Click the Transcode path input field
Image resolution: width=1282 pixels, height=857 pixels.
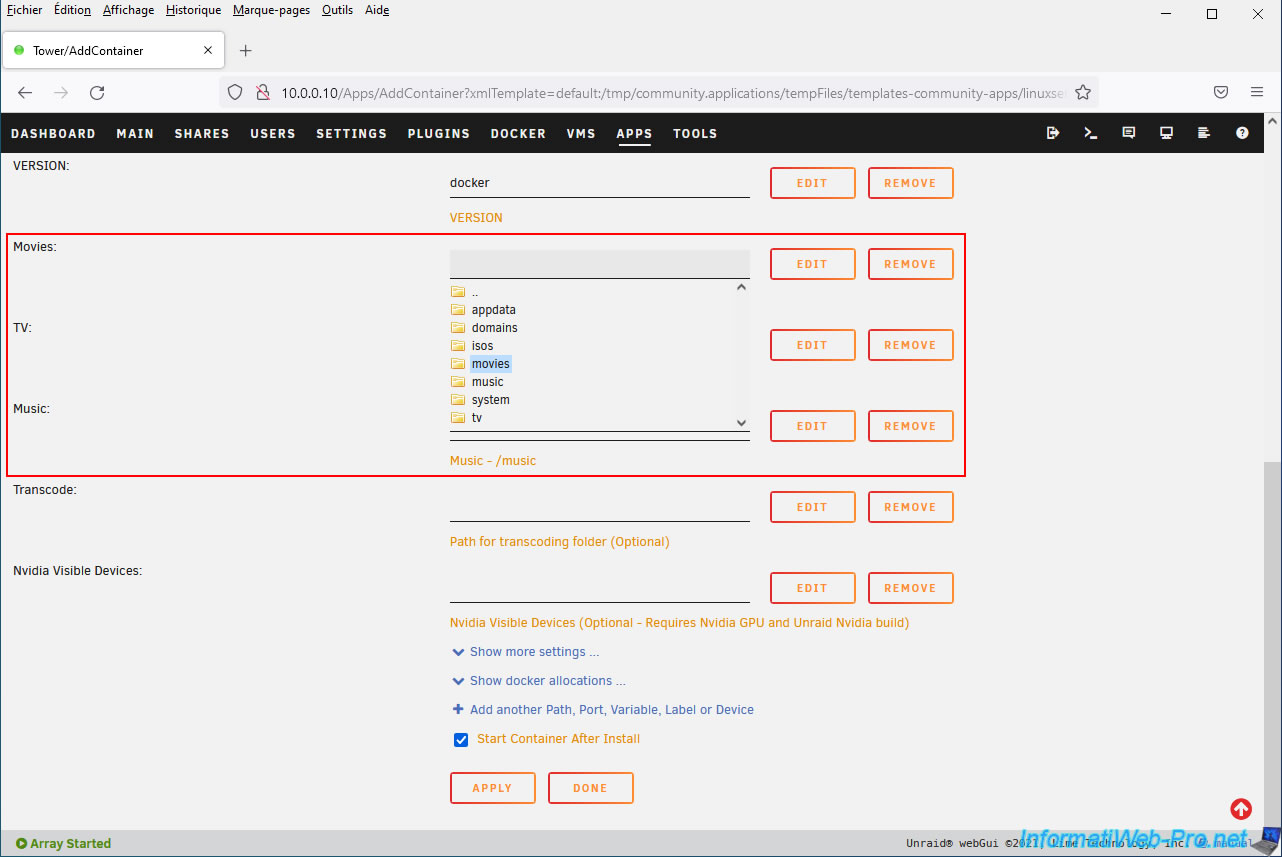599,507
